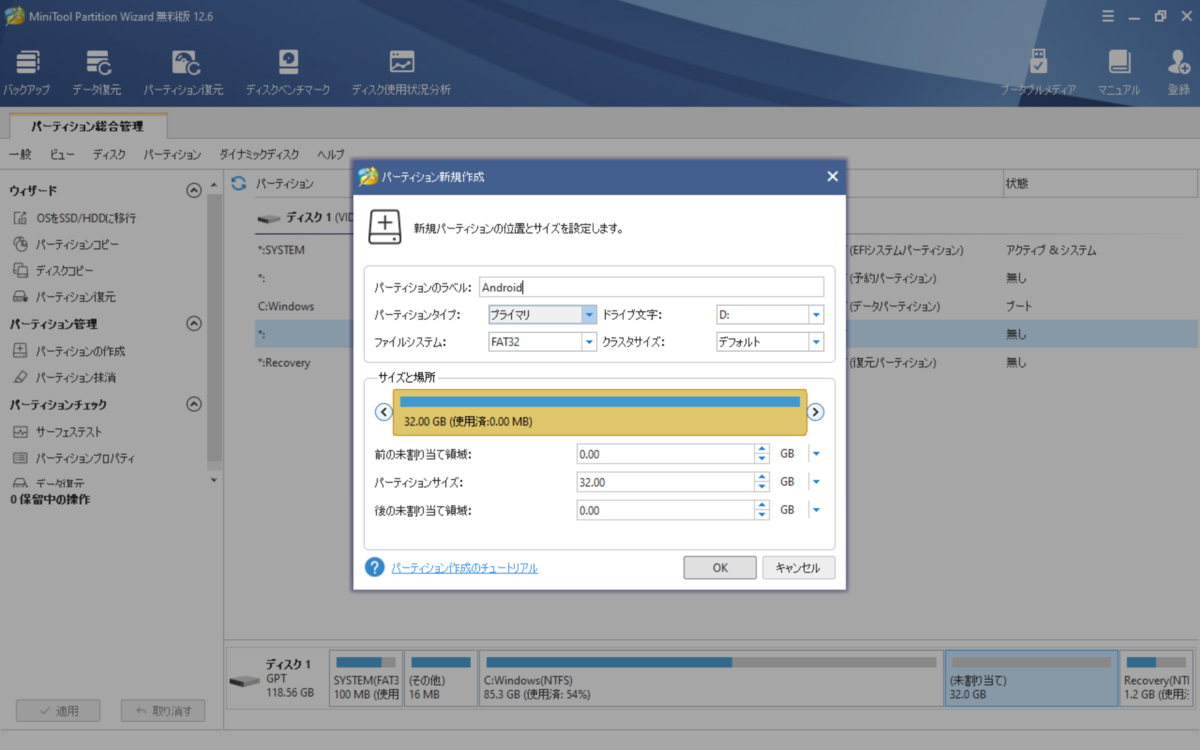Choose Create Partition (パーティションの作成) in sidebar
The image size is (1200, 750).
coord(68,351)
